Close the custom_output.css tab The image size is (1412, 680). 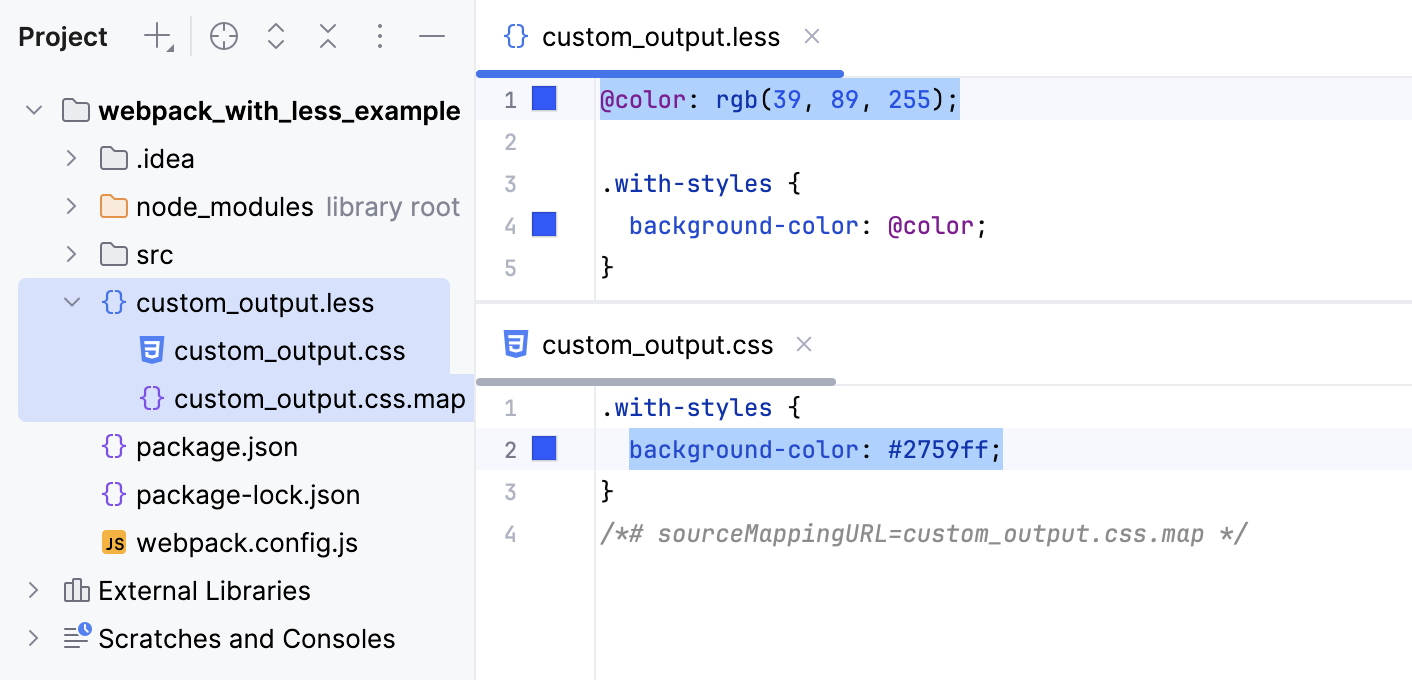tap(804, 344)
